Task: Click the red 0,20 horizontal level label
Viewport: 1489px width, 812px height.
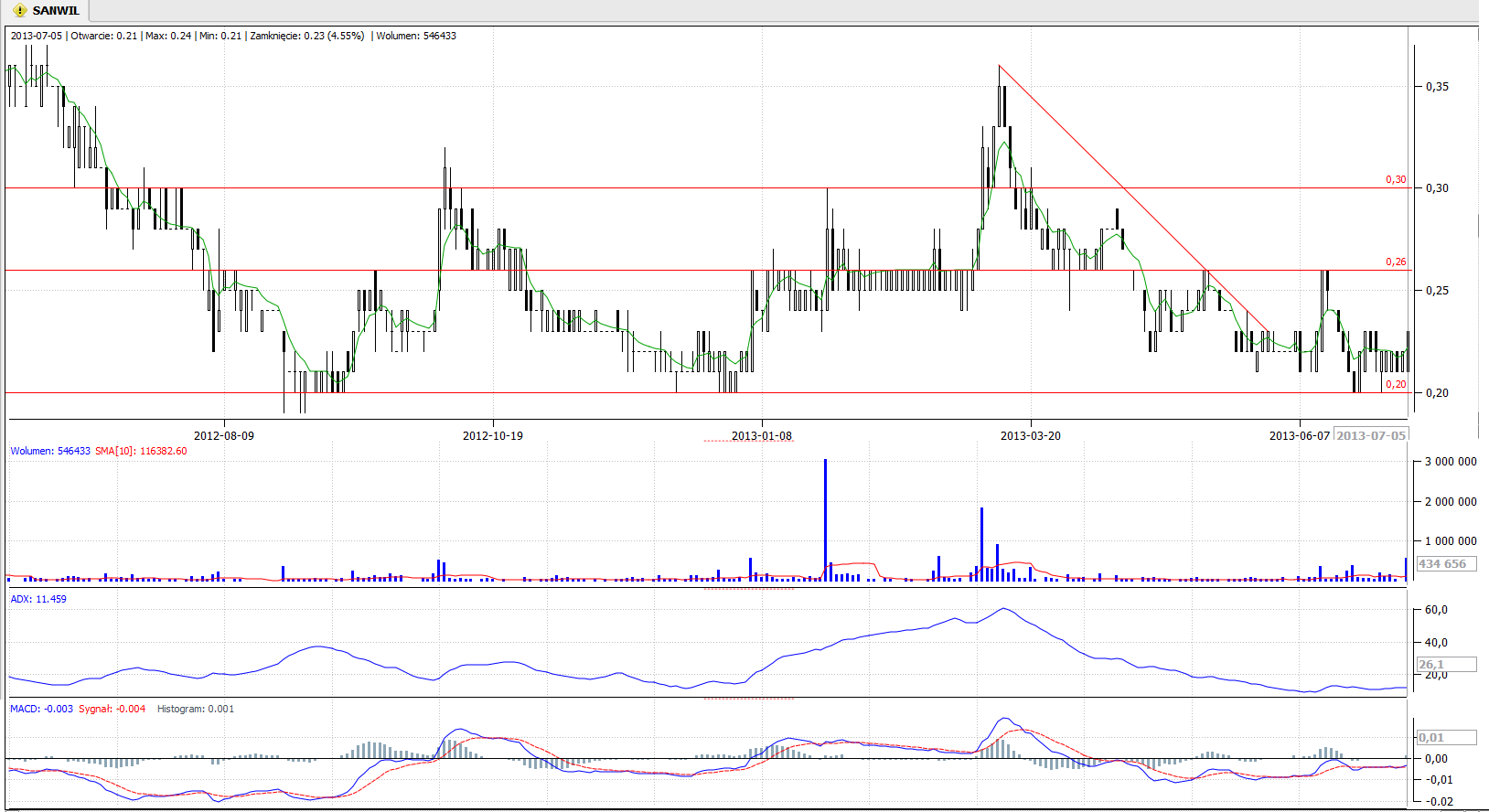Action: pos(1396,385)
